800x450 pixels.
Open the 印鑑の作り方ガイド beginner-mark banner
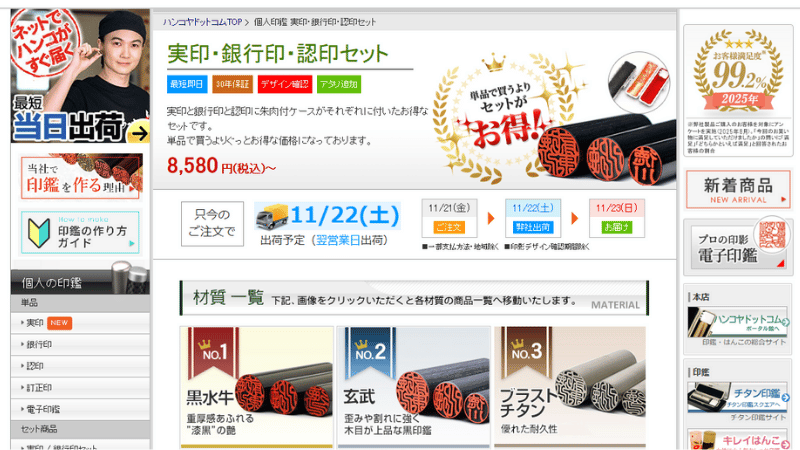(x=80, y=233)
